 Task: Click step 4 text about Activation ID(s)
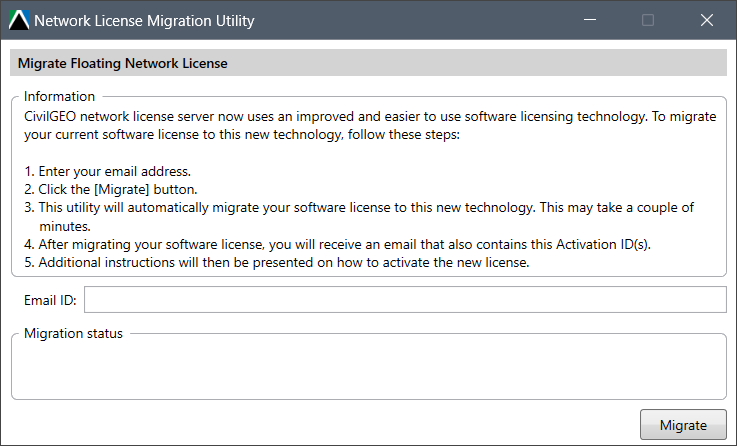337,244
